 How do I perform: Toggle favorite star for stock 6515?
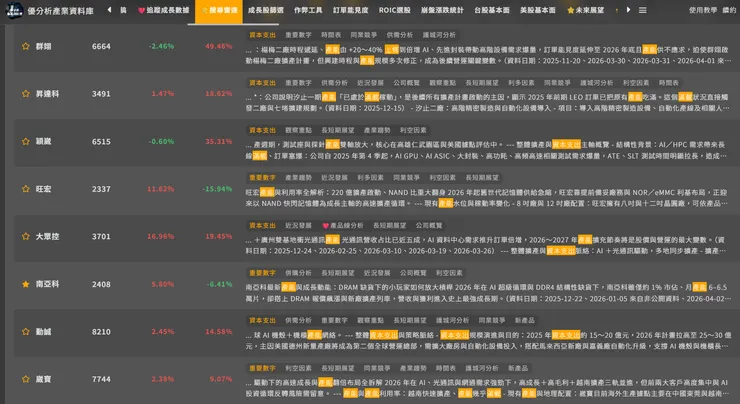(x=25, y=142)
